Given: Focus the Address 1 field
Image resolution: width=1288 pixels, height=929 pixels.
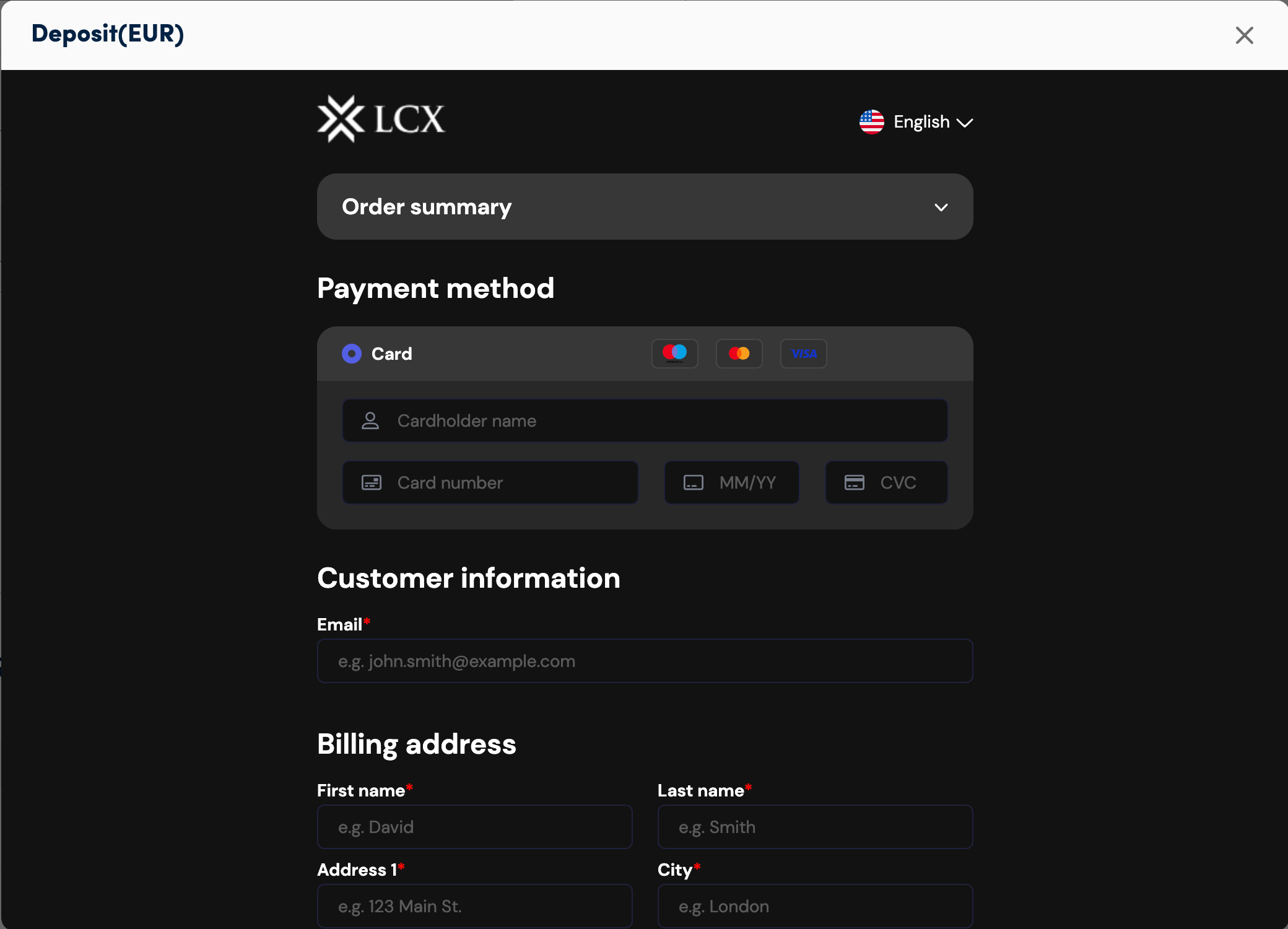Looking at the screenshot, I should point(474,906).
